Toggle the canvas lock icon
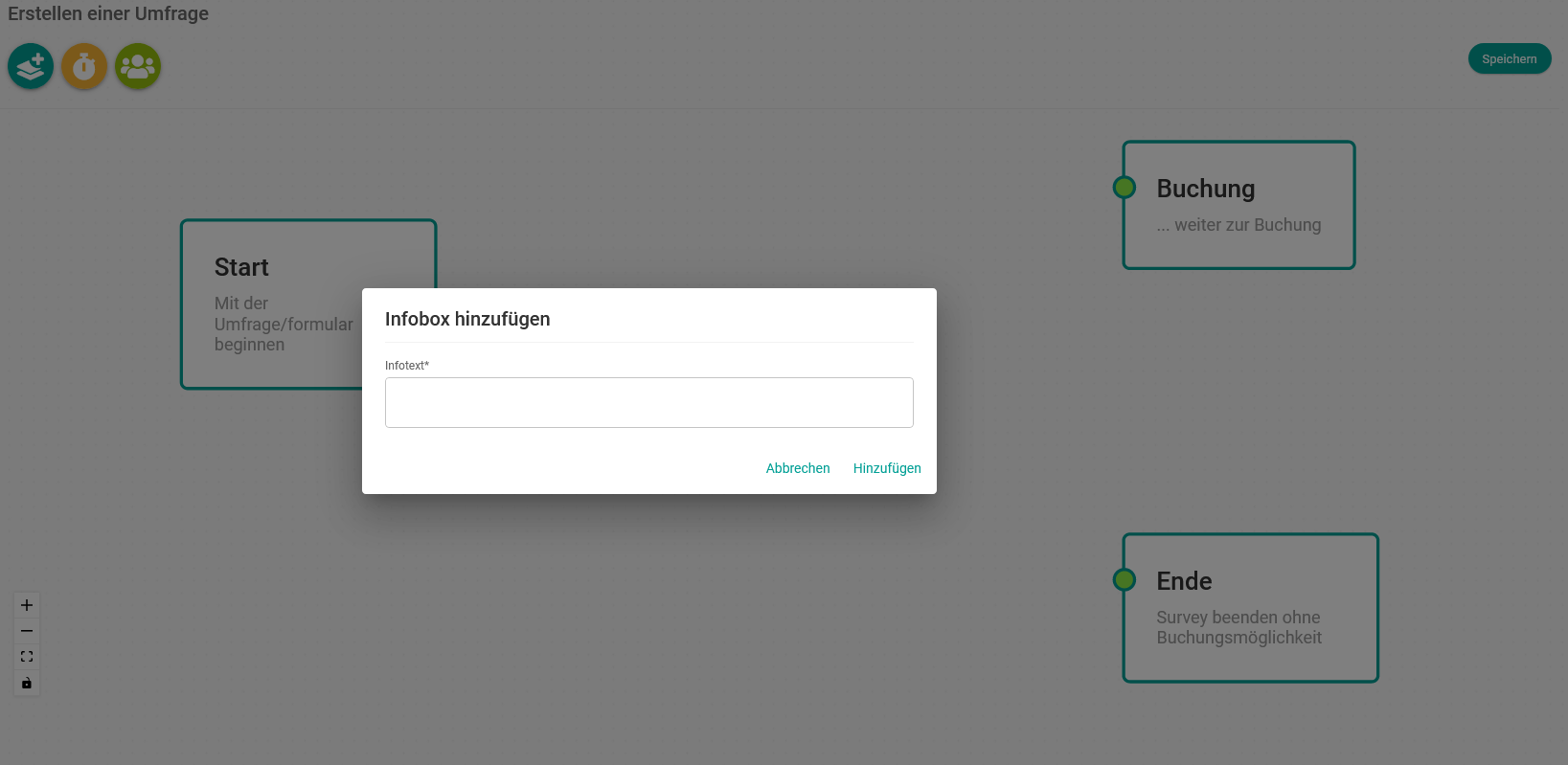This screenshot has width=1568, height=765. (x=27, y=683)
